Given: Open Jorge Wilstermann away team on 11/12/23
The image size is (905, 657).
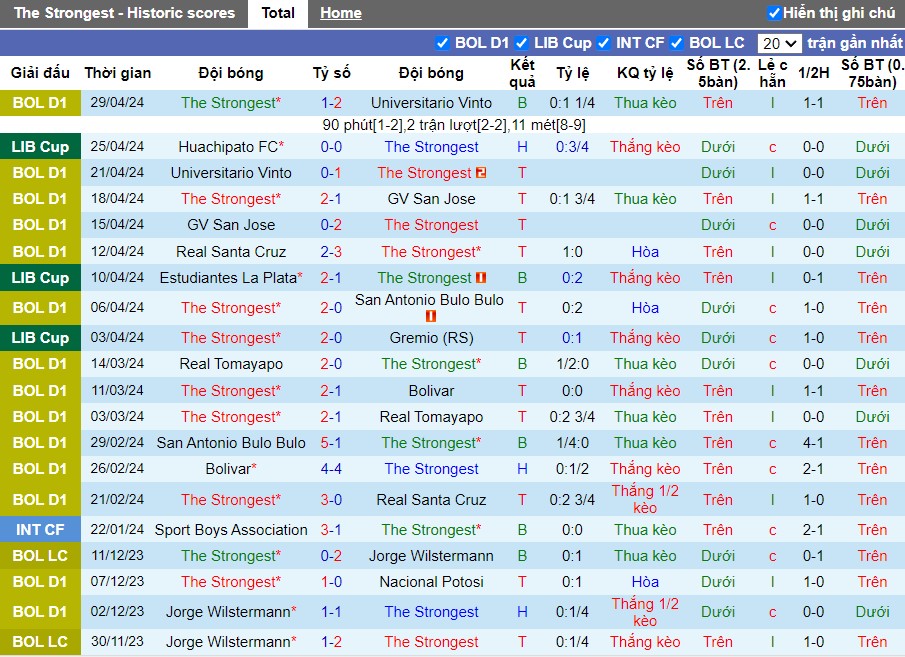Looking at the screenshot, I should (431, 556).
